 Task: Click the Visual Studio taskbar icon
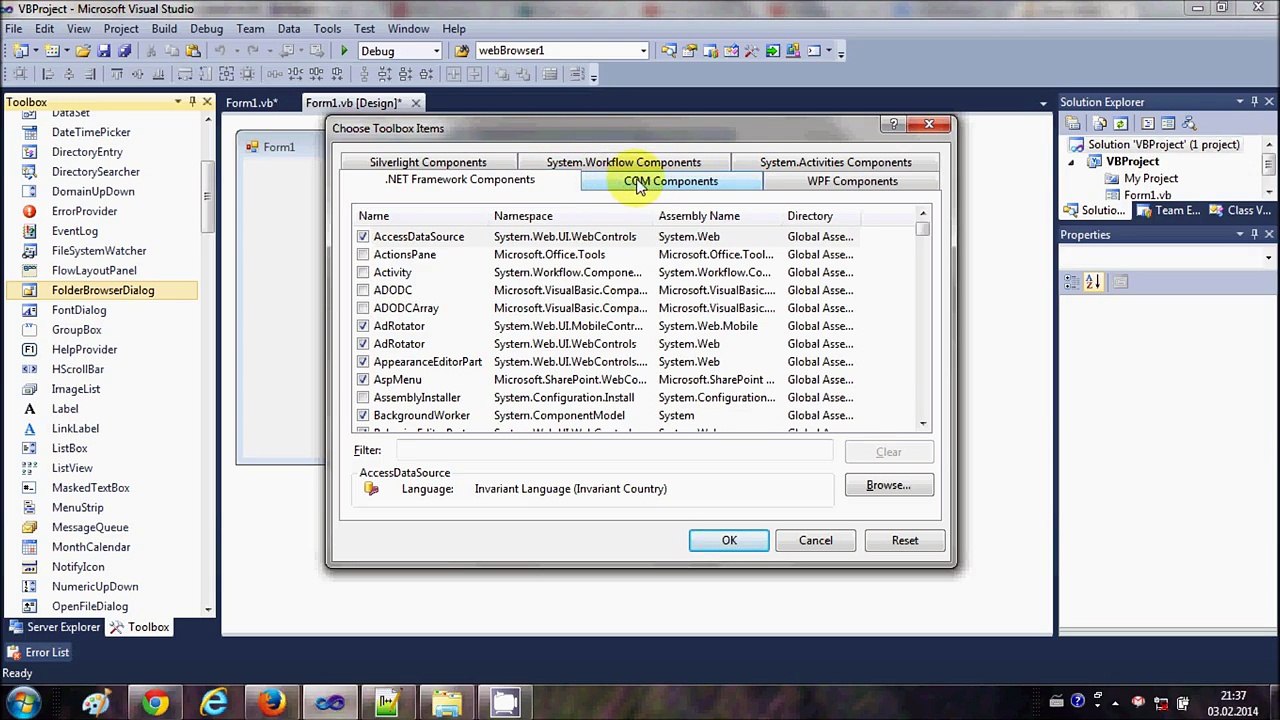pyautogui.click(x=330, y=703)
